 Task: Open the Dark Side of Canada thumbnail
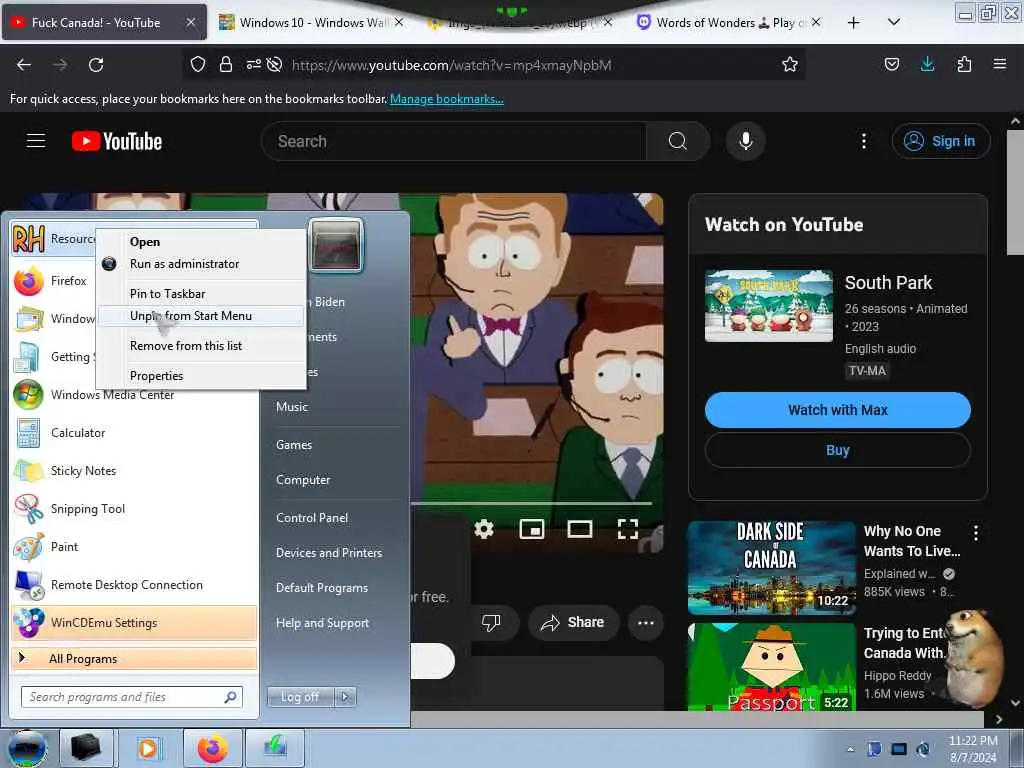pos(771,568)
